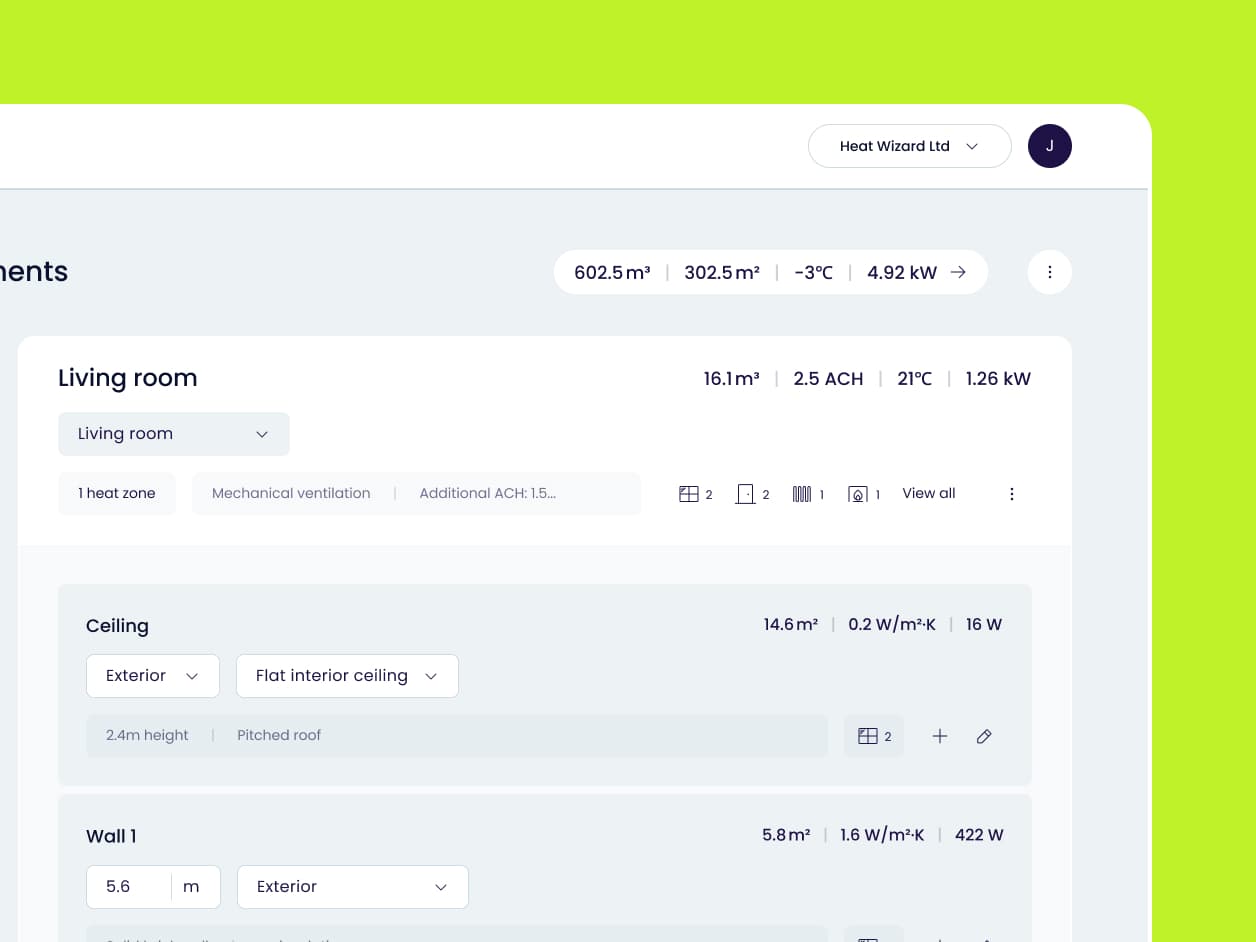The height and width of the screenshot is (942, 1256).
Task: Click the J user avatar
Action: 1050,146
